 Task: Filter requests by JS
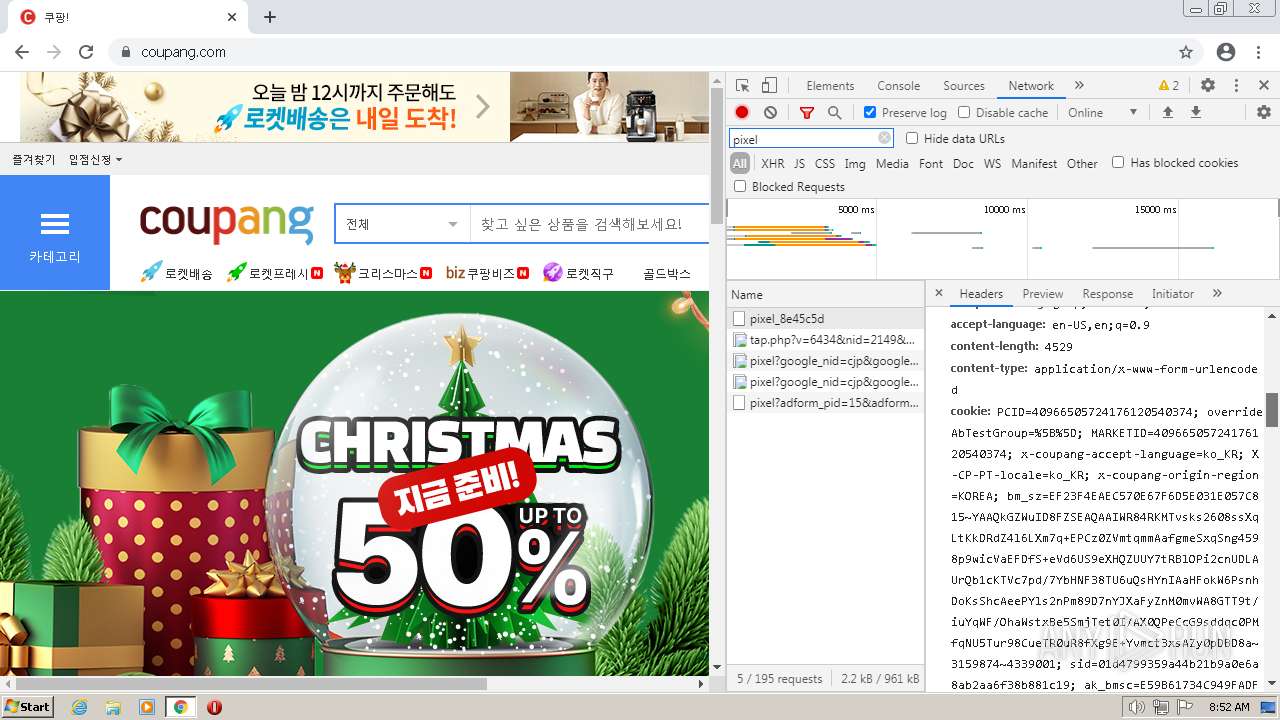[799, 164]
